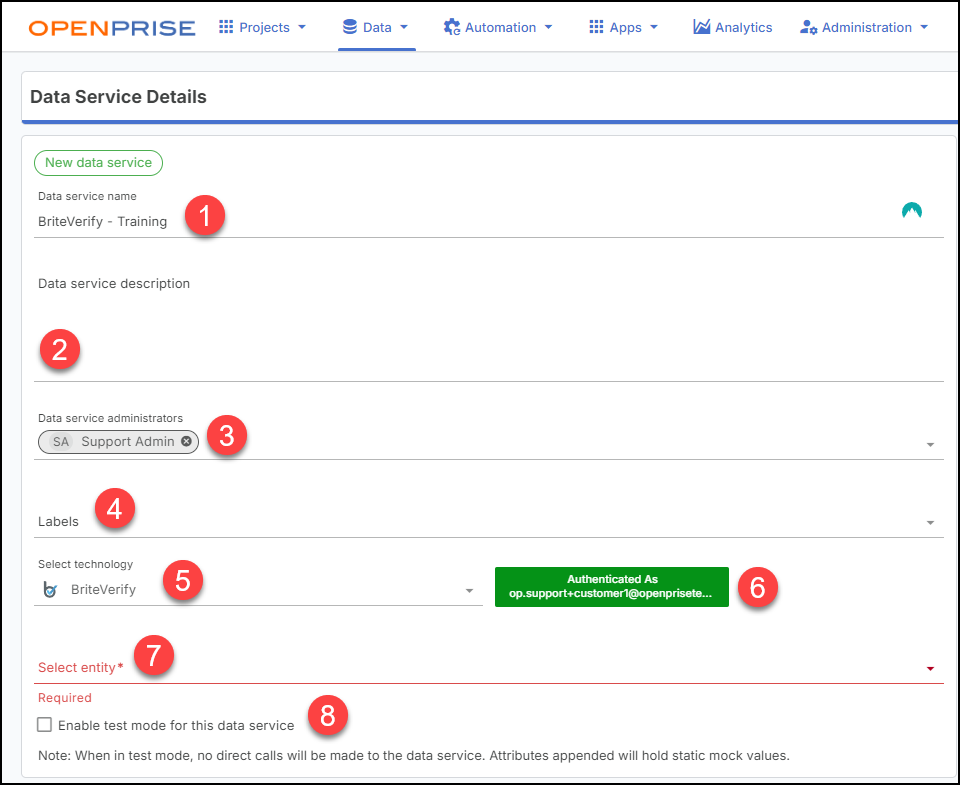Click the Data Service Details heading
The image size is (960, 785).
pyautogui.click(x=118, y=97)
